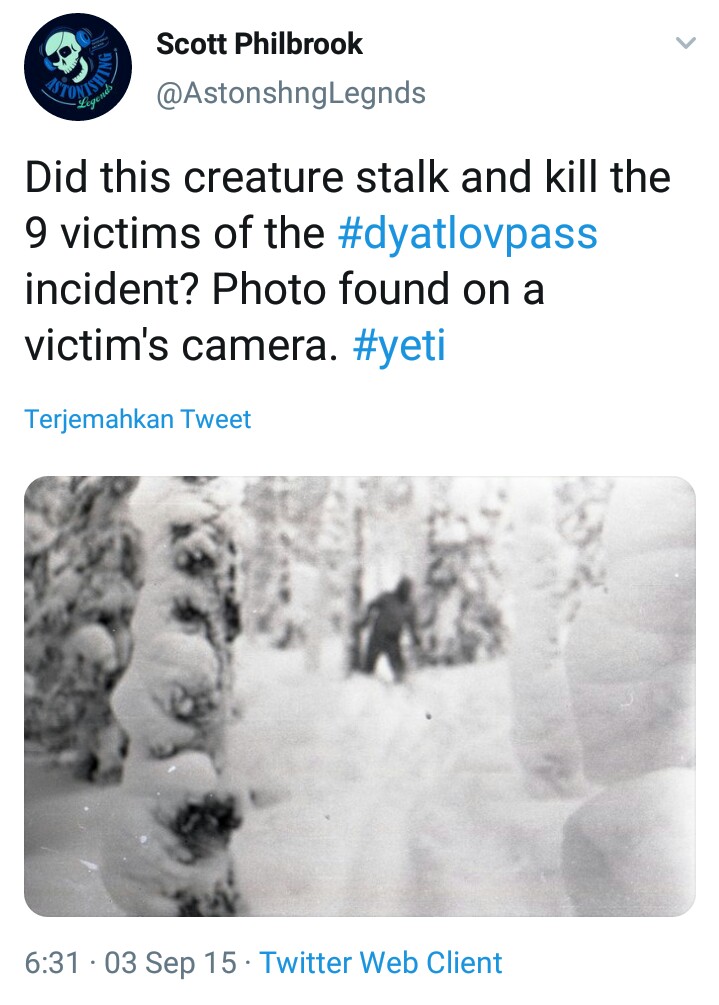Open the #yeti hashtag

[399, 345]
